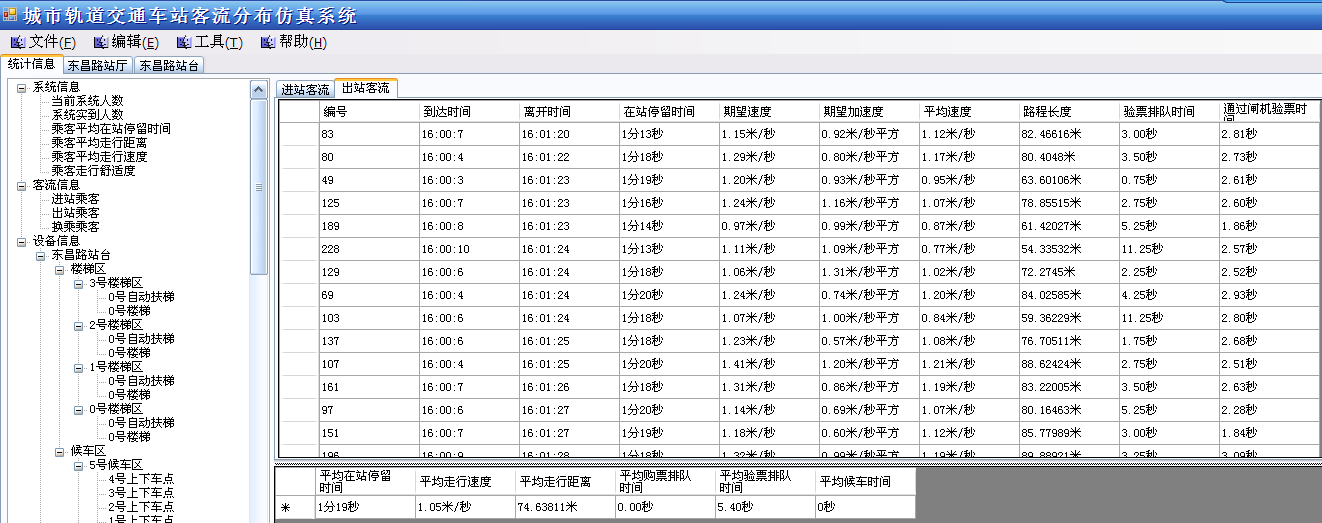This screenshot has width=1322, height=523.
Task: Select 当前系统人数 in the tree
Action: point(87,101)
